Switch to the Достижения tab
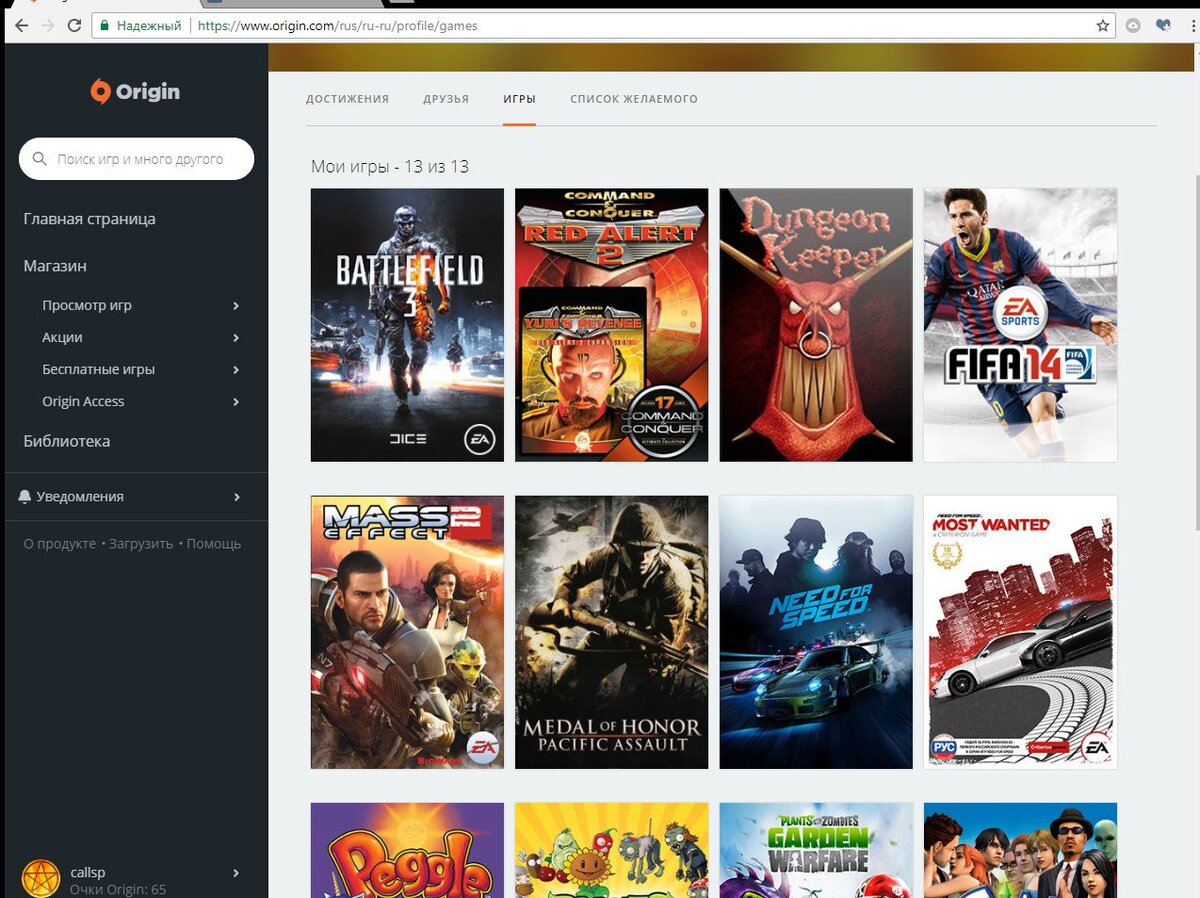 click(347, 99)
